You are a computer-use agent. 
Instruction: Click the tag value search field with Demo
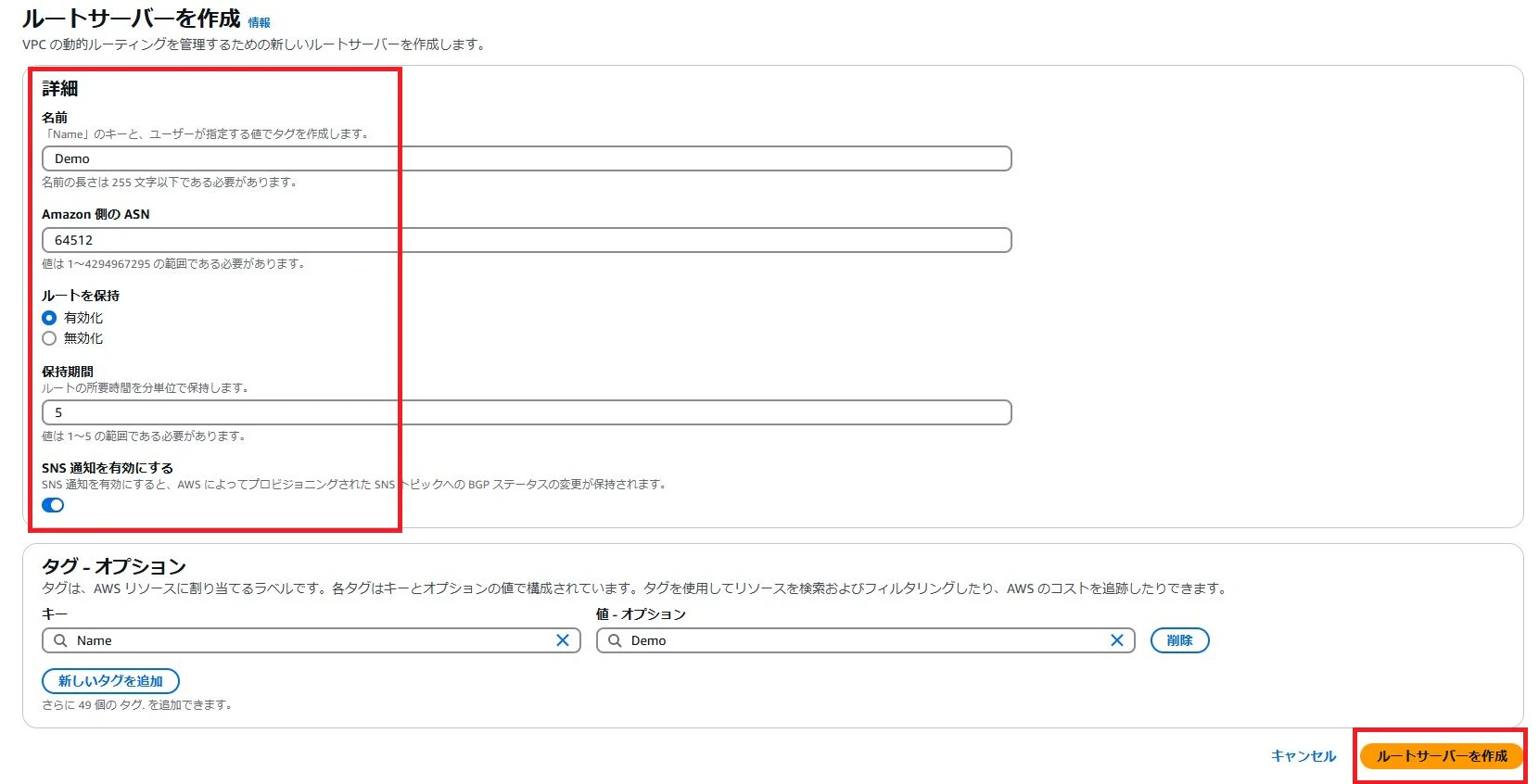[866, 640]
